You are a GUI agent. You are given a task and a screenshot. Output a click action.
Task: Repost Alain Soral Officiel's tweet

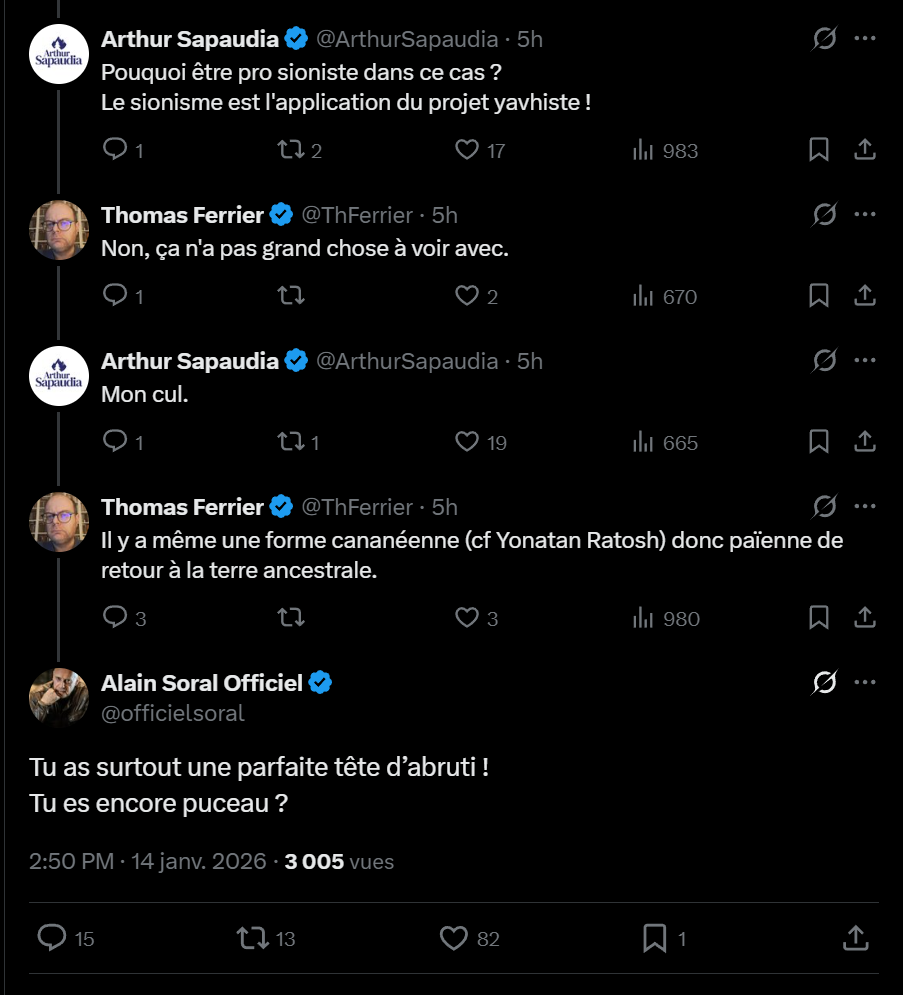251,938
